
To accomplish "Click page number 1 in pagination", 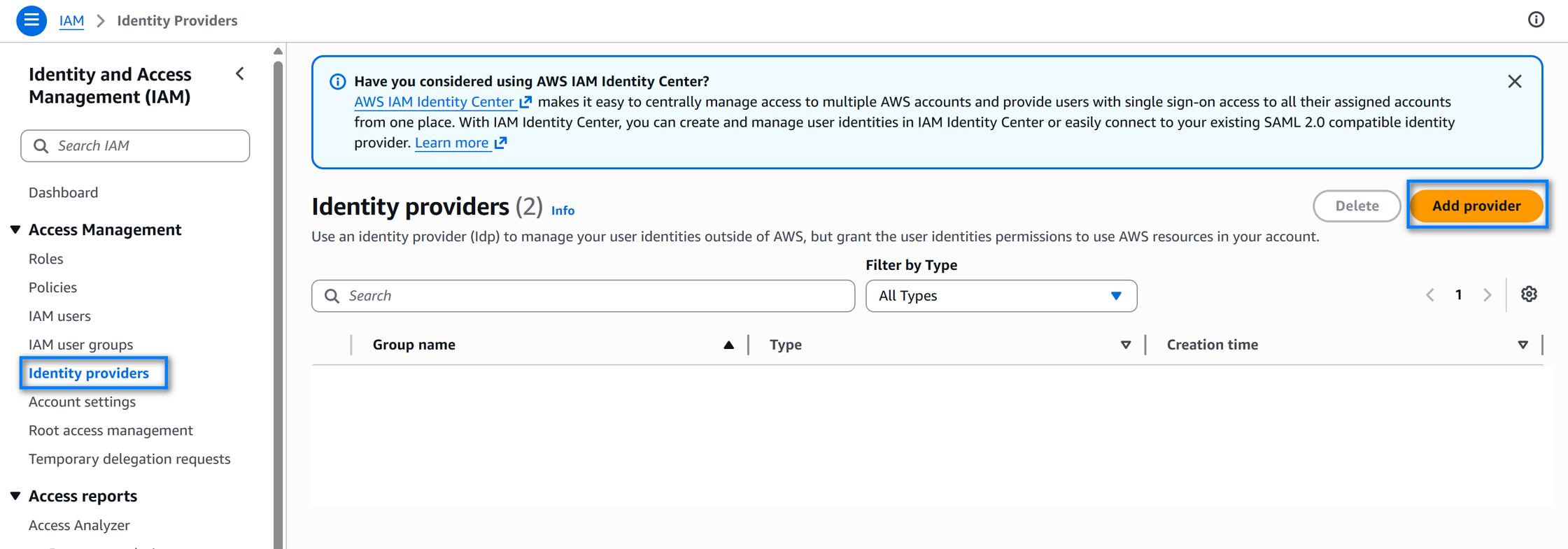I will pos(1459,295).
